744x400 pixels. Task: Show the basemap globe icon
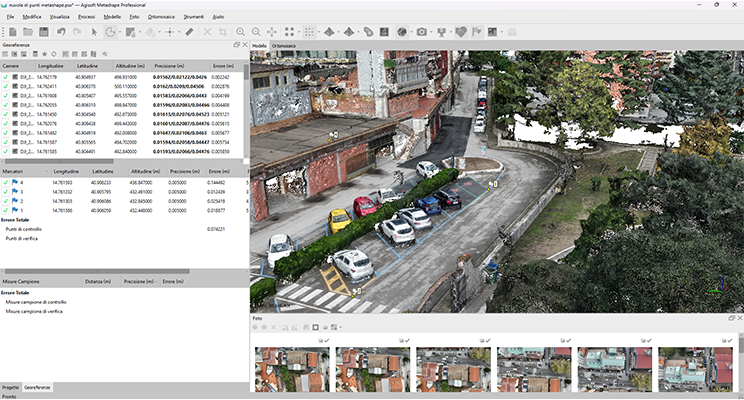(x=402, y=32)
